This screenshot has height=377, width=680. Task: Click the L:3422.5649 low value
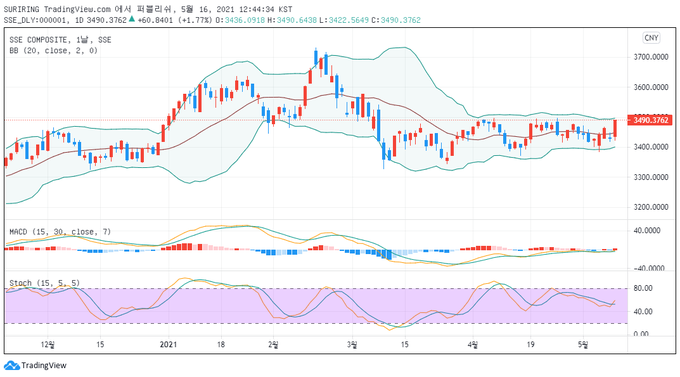click(344, 20)
